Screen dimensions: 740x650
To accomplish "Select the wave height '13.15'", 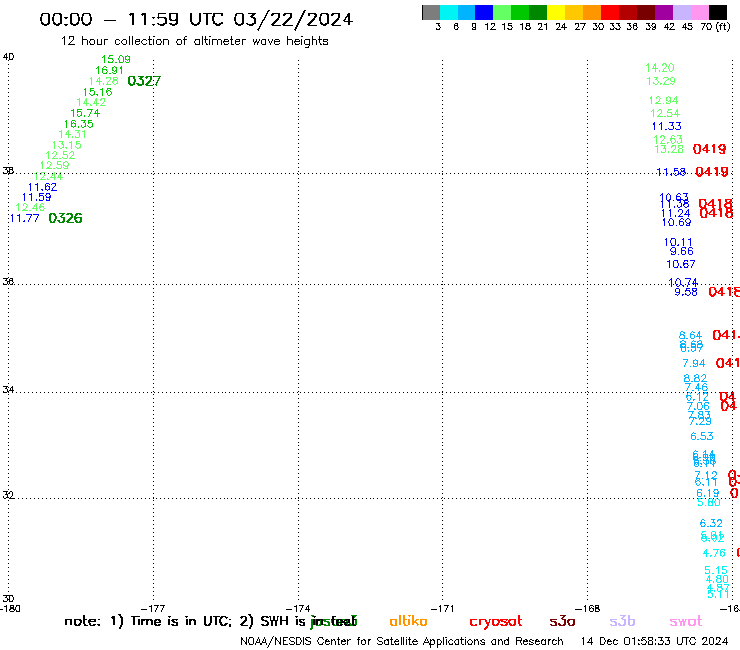I will (67, 145).
